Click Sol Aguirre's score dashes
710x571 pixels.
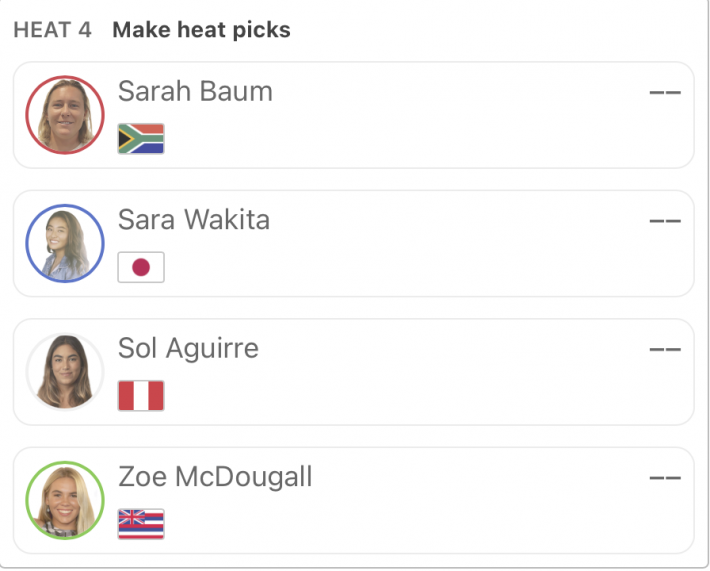point(665,349)
